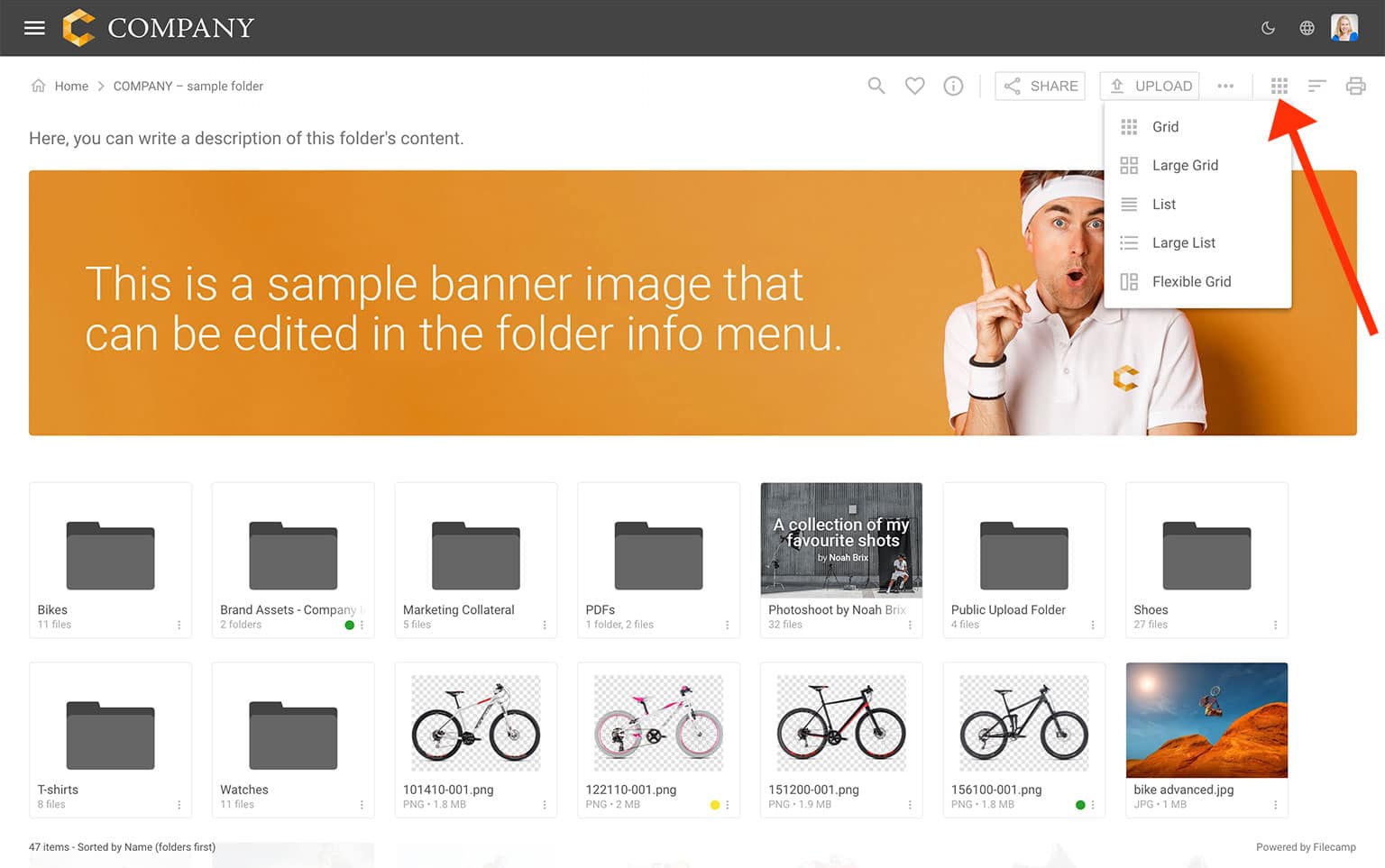Select Large Grid view option

tap(1185, 166)
